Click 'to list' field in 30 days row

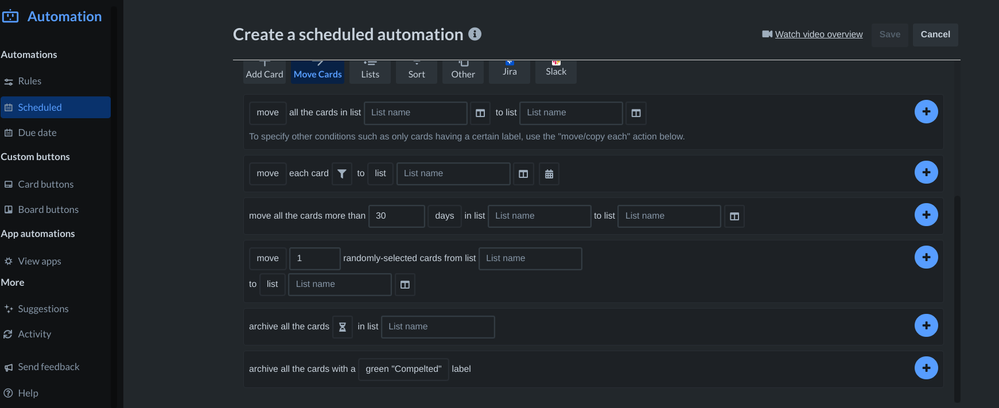670,216
